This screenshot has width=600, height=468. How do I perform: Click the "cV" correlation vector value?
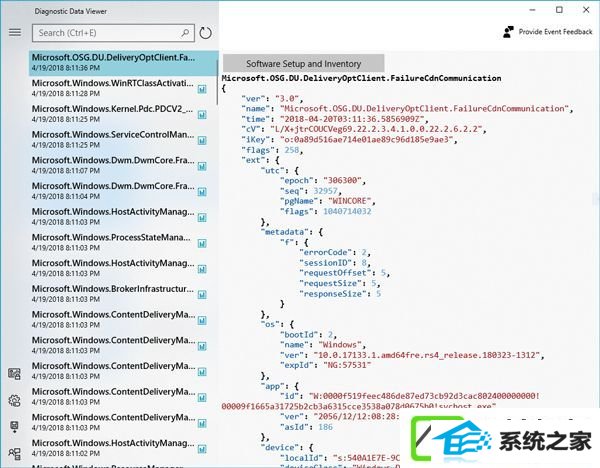pos(376,129)
